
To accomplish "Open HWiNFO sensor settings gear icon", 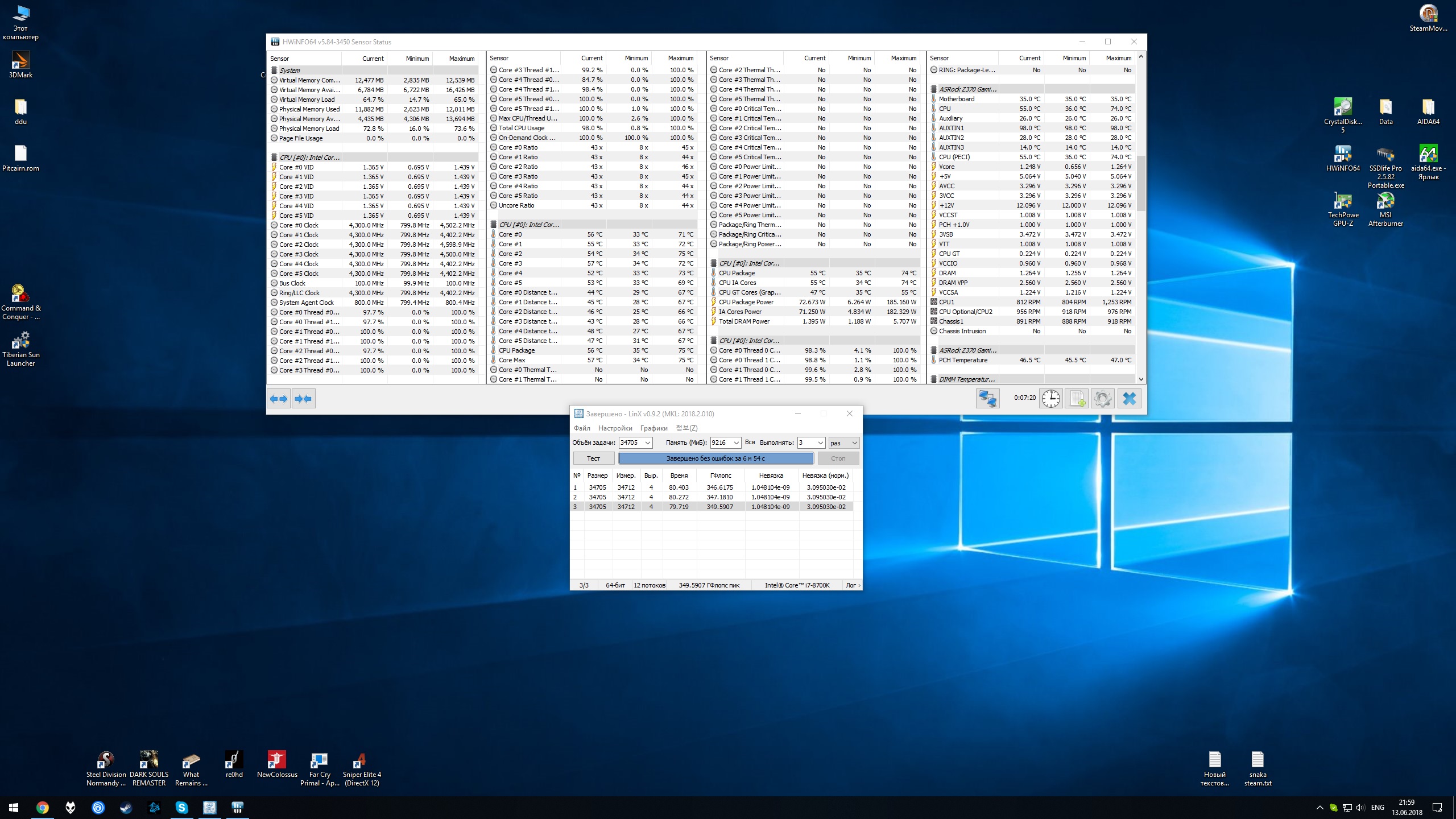I will 1102,399.
